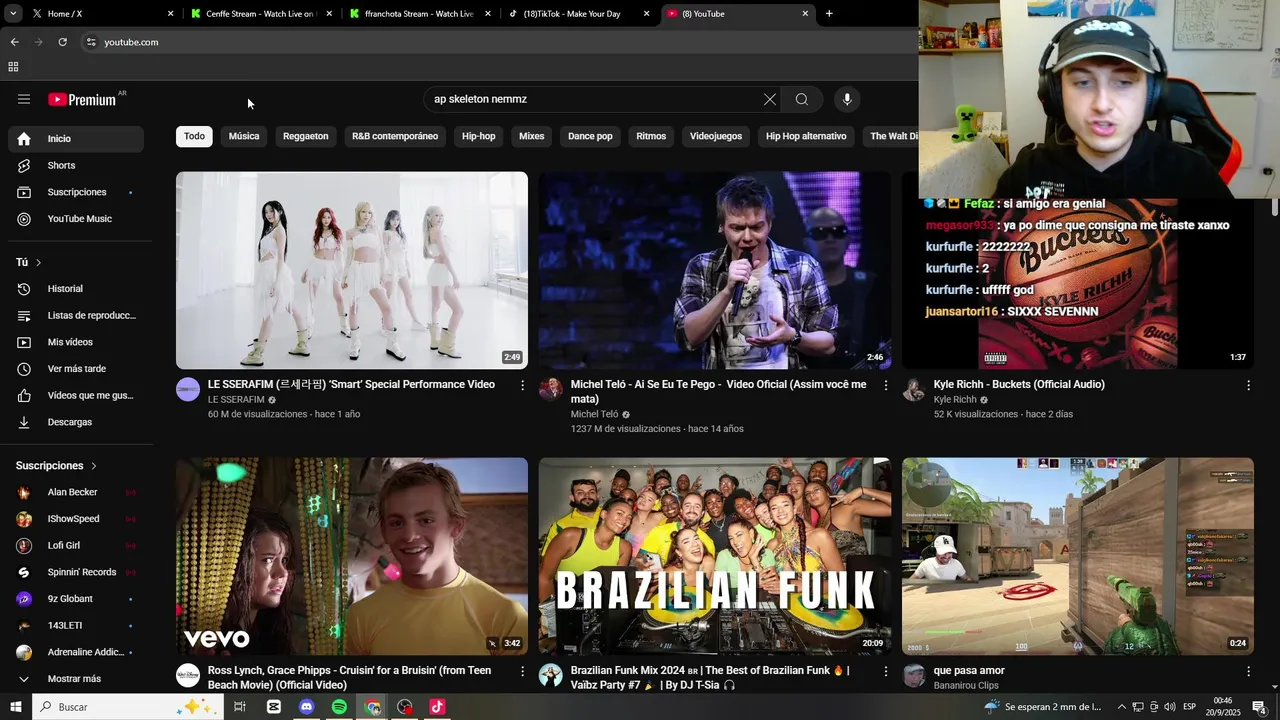The width and height of the screenshot is (1280, 720).
Task: Select the Hip-hop filter chip
Action: (479, 136)
